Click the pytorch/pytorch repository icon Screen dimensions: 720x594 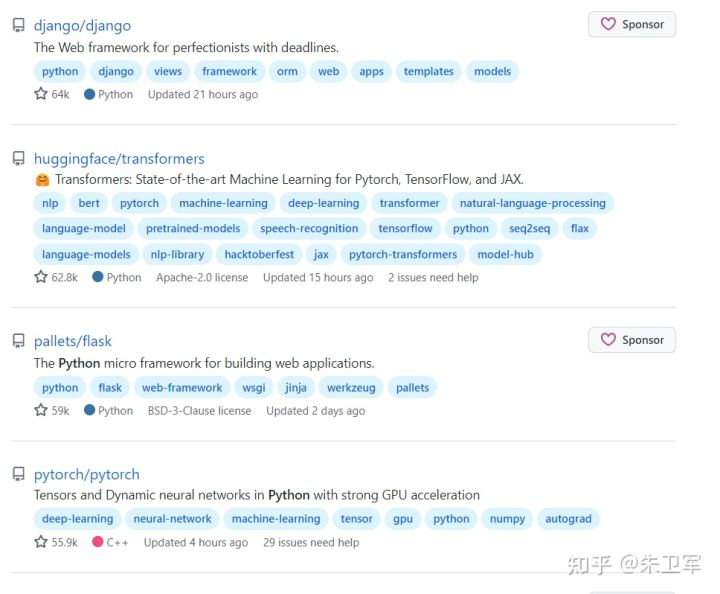click(x=18, y=474)
